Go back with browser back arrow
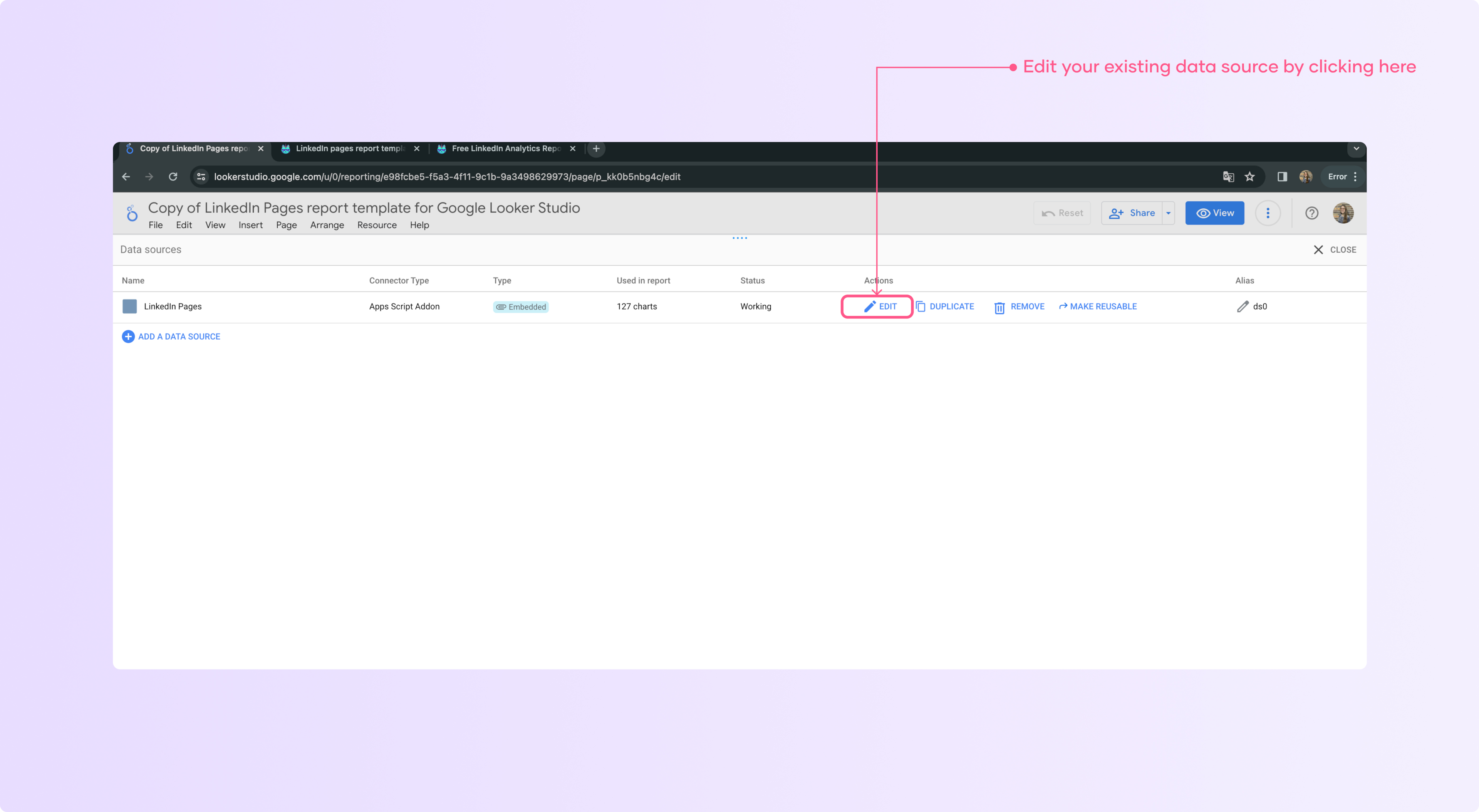 point(126,177)
